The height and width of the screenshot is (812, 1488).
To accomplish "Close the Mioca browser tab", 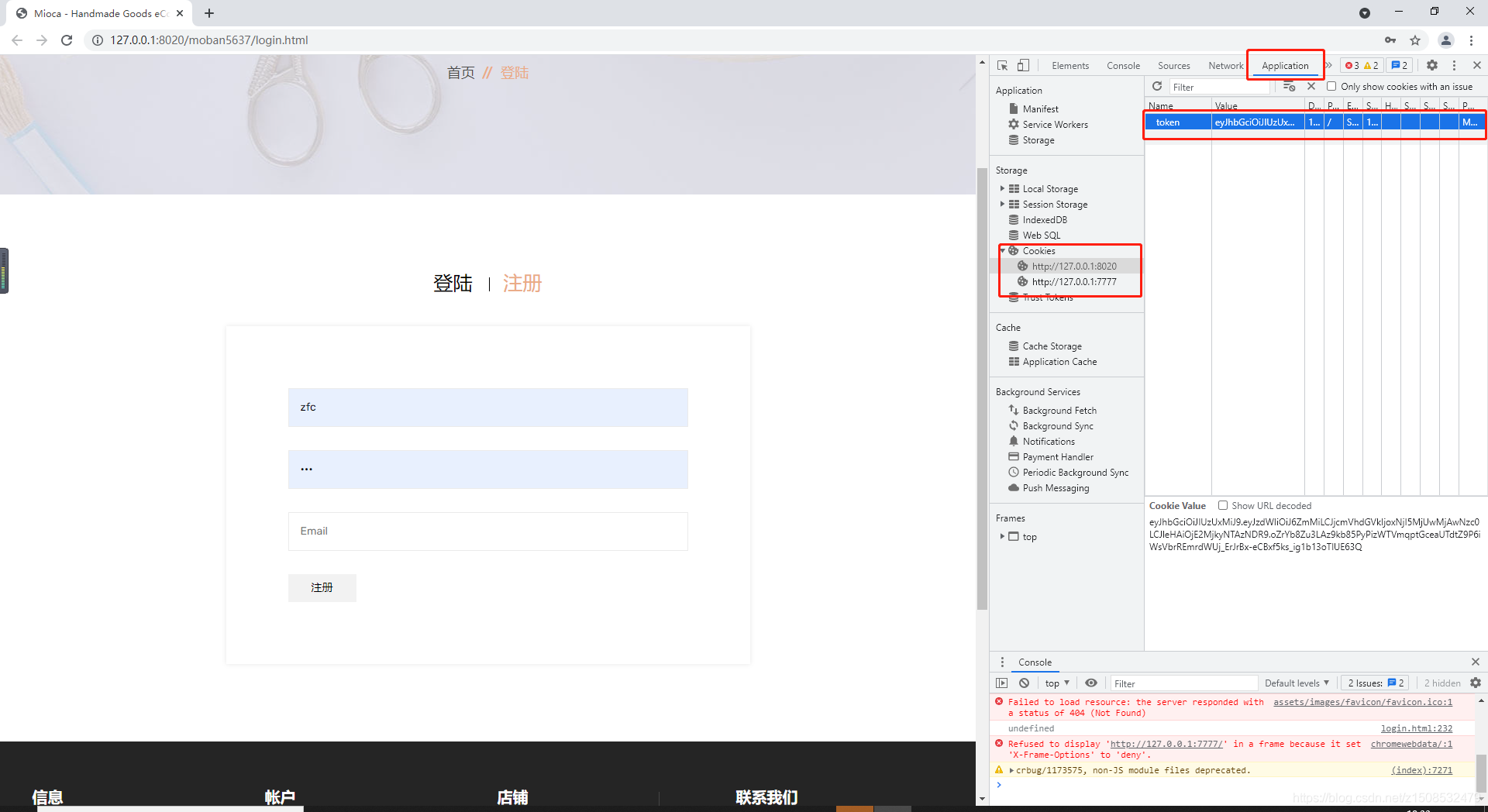I will (180, 13).
